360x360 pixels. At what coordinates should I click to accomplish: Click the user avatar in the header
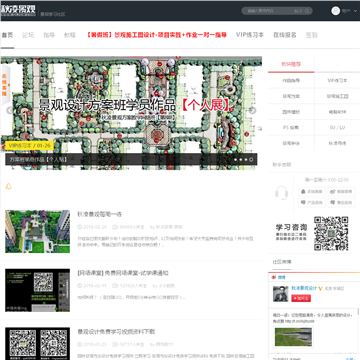(335, 11)
